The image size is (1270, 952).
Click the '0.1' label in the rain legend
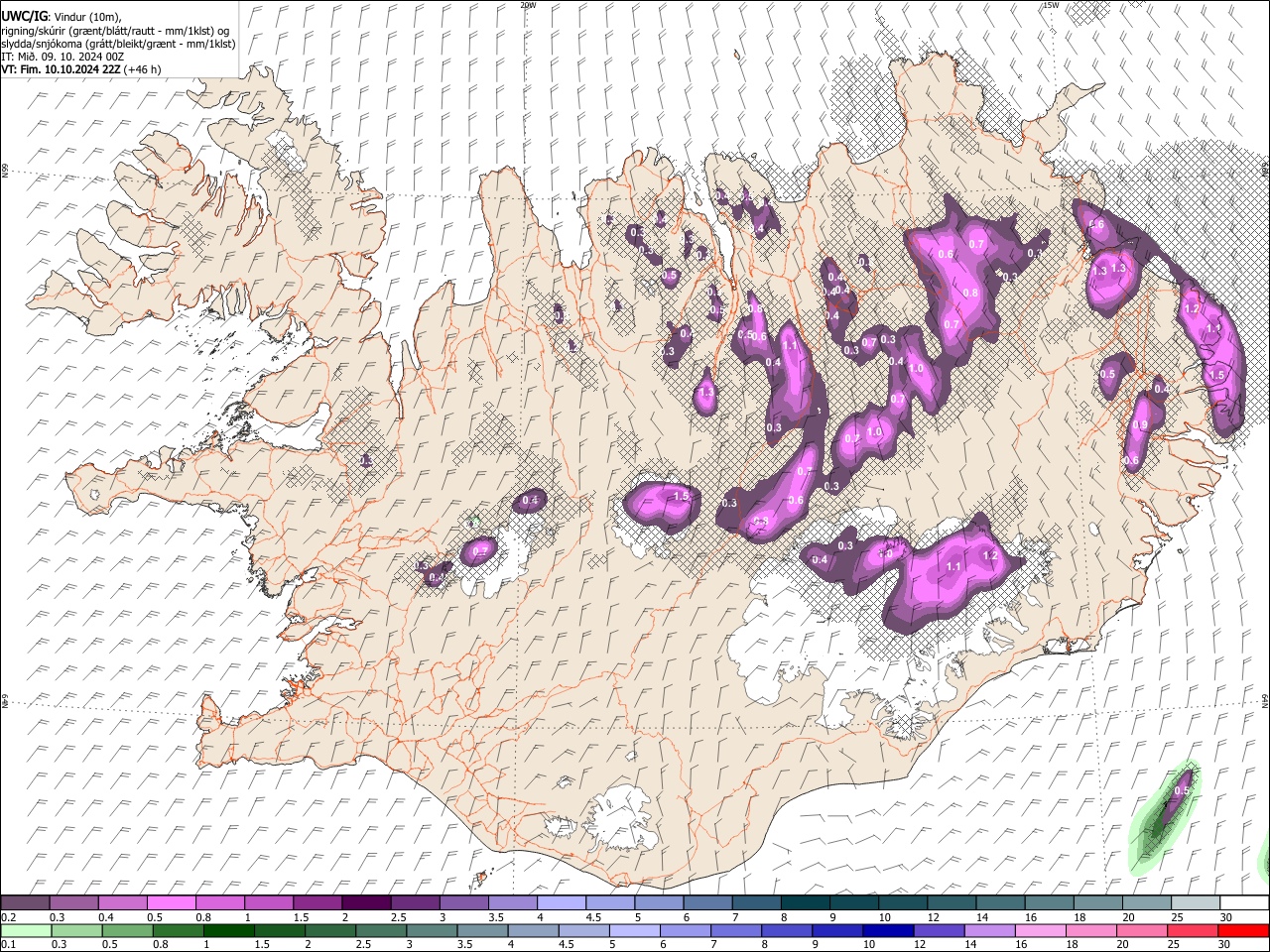tap(8, 945)
